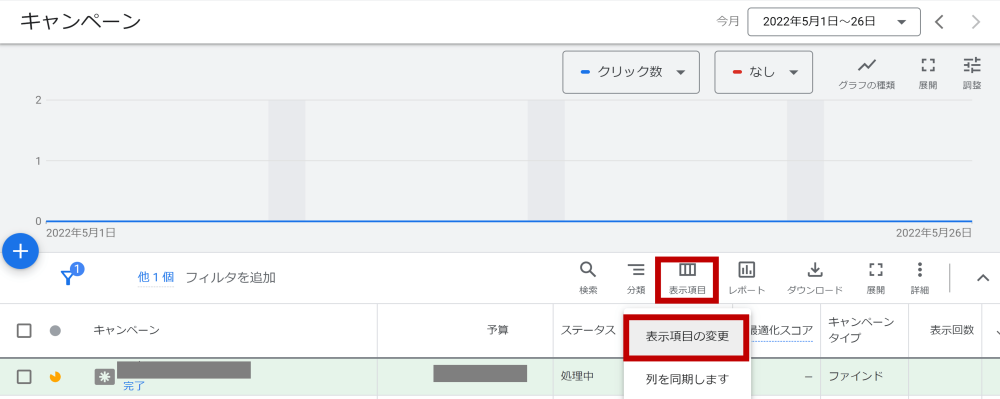Sort by キャンペーン column header
1000x399 pixels.
[x=126, y=330]
